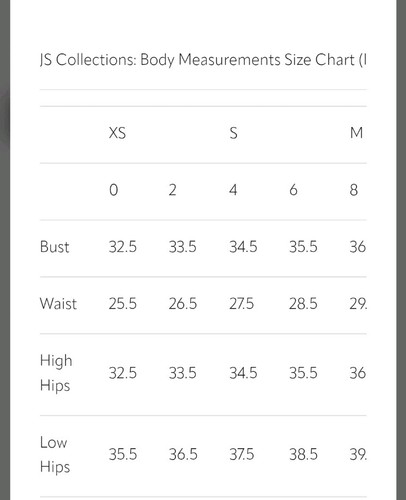Screen dimensions: 406x500
Task: Select the XS size header
Action: (117, 133)
